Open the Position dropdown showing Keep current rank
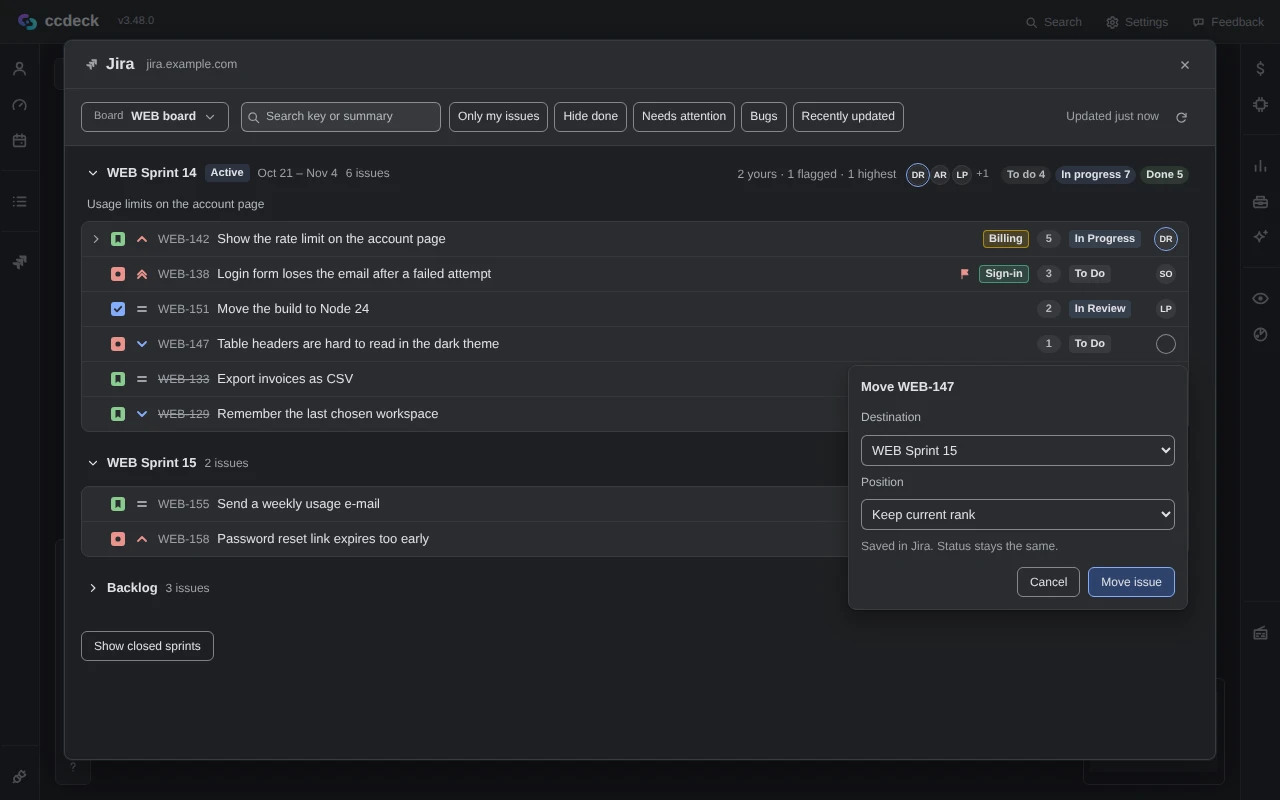This screenshot has width=1280, height=800. (1018, 514)
